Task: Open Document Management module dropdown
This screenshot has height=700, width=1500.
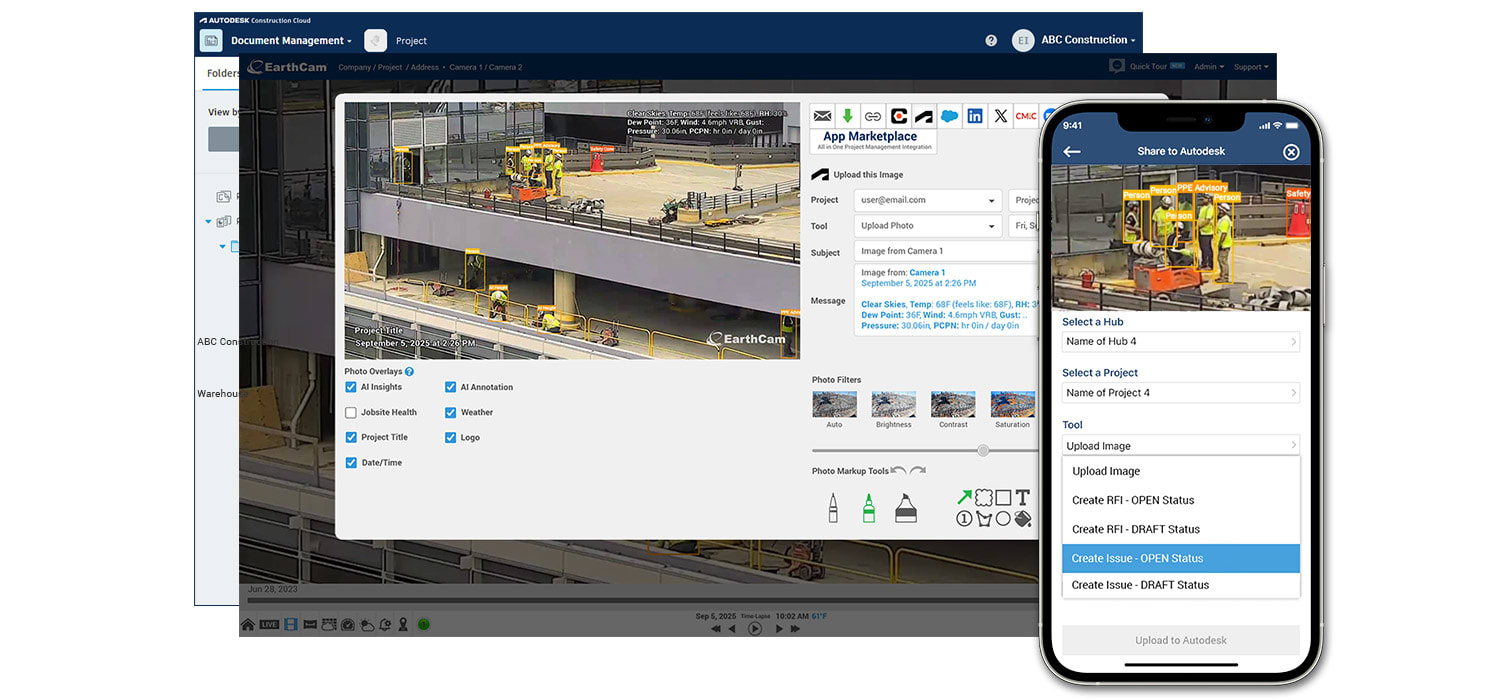Action: (291, 41)
